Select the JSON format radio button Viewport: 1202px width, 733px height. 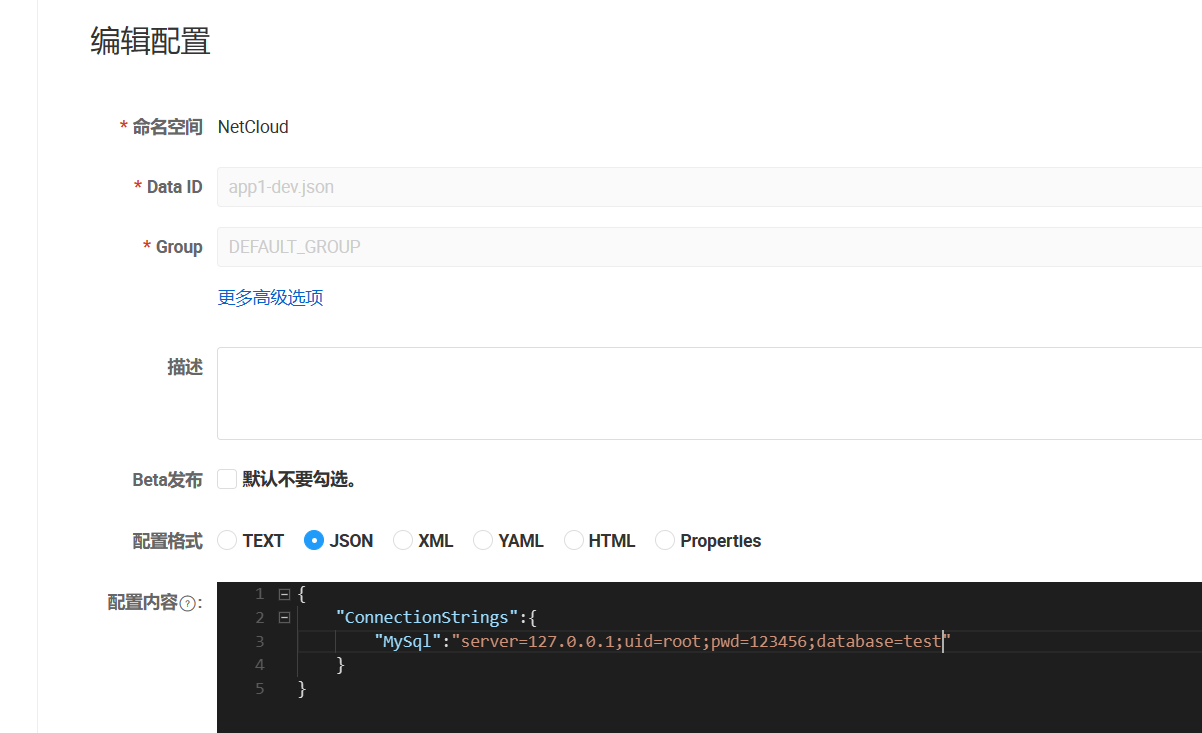314,540
